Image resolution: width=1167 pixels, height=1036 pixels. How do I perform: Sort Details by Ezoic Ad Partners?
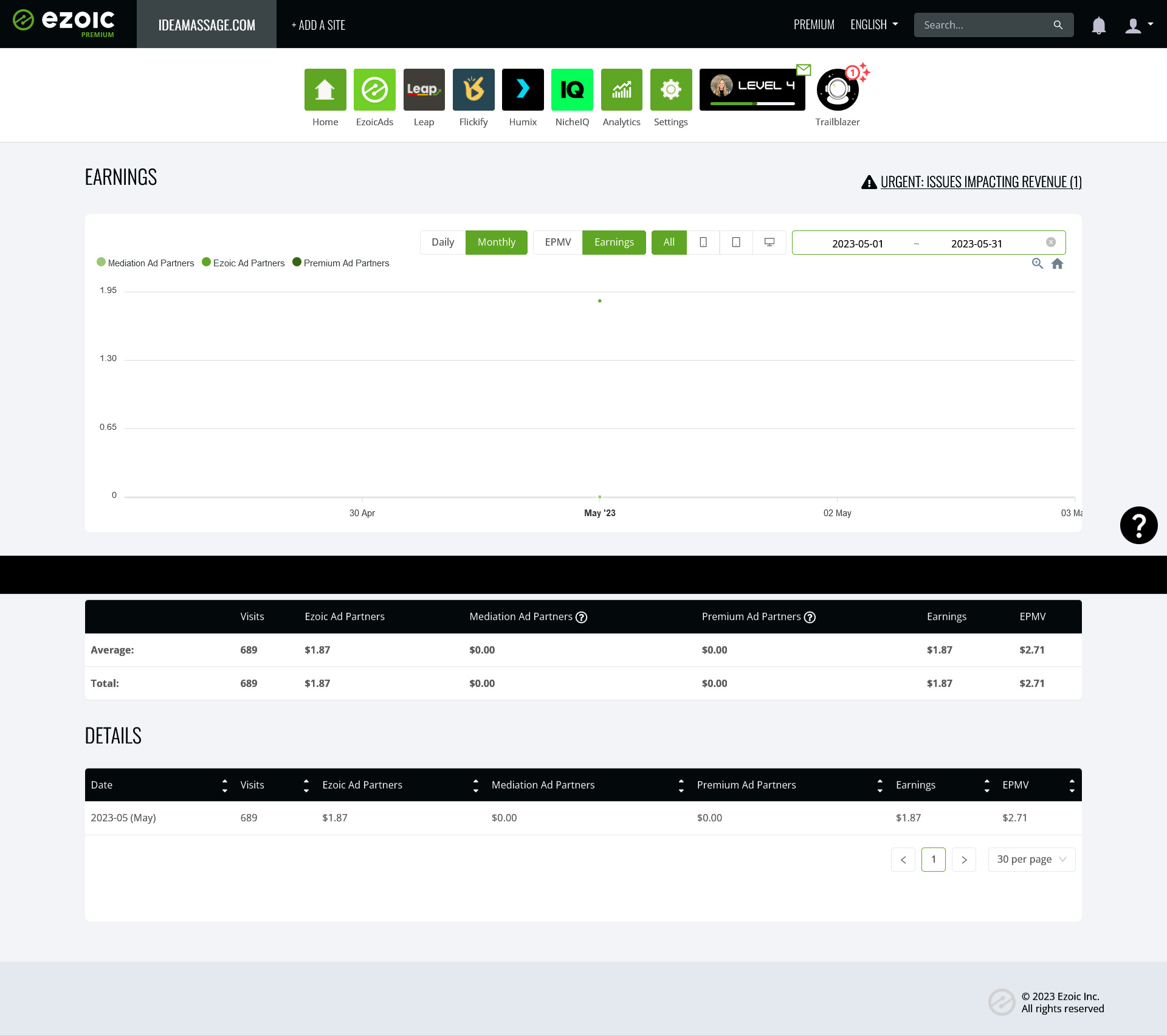click(x=475, y=786)
